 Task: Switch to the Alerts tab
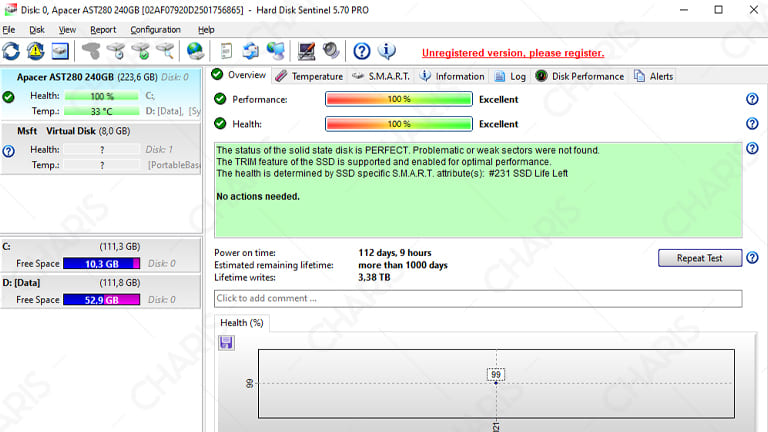click(654, 76)
